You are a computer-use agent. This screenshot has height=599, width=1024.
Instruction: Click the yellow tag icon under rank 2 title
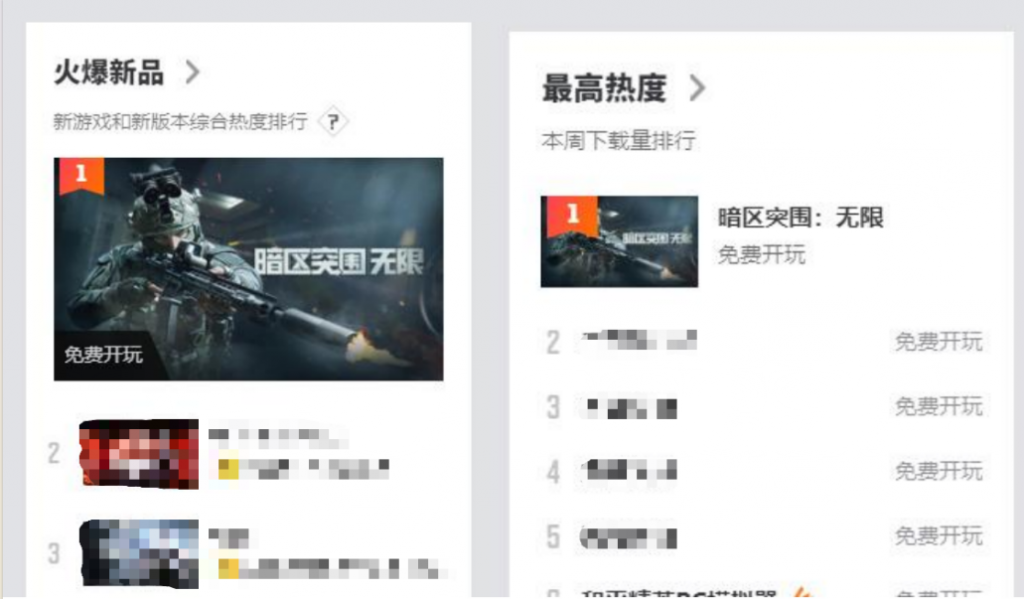228,469
